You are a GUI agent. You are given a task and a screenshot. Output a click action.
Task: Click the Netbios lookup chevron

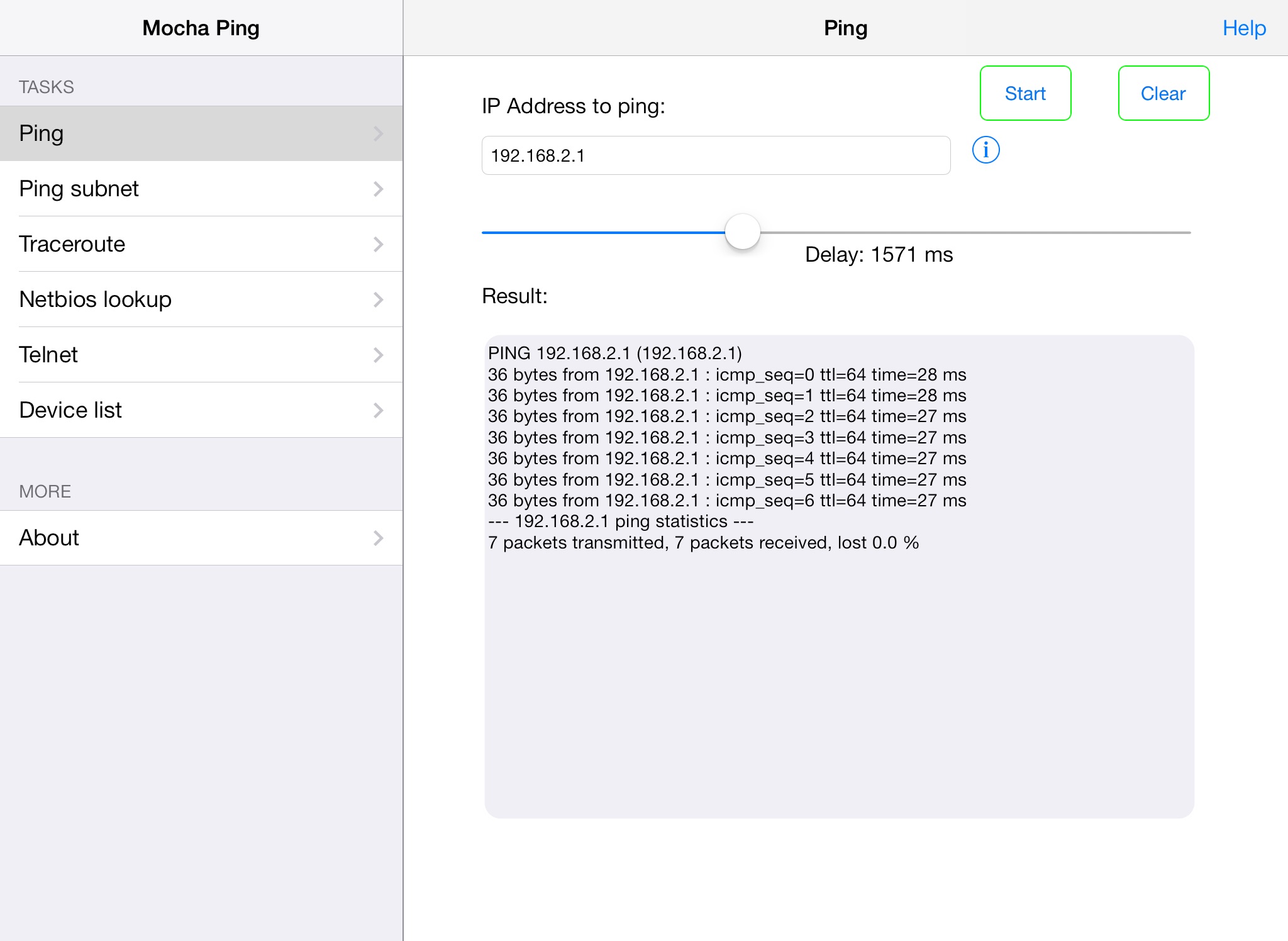(378, 299)
